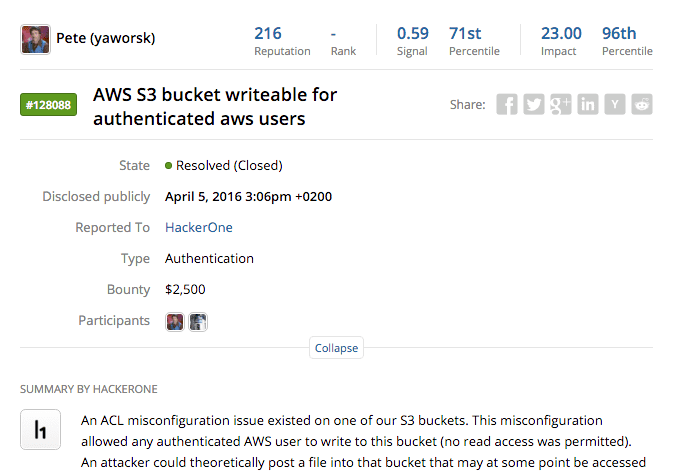Image resolution: width=673 pixels, height=474 pixels.
Task: Click first participant avatar
Action: (175, 321)
